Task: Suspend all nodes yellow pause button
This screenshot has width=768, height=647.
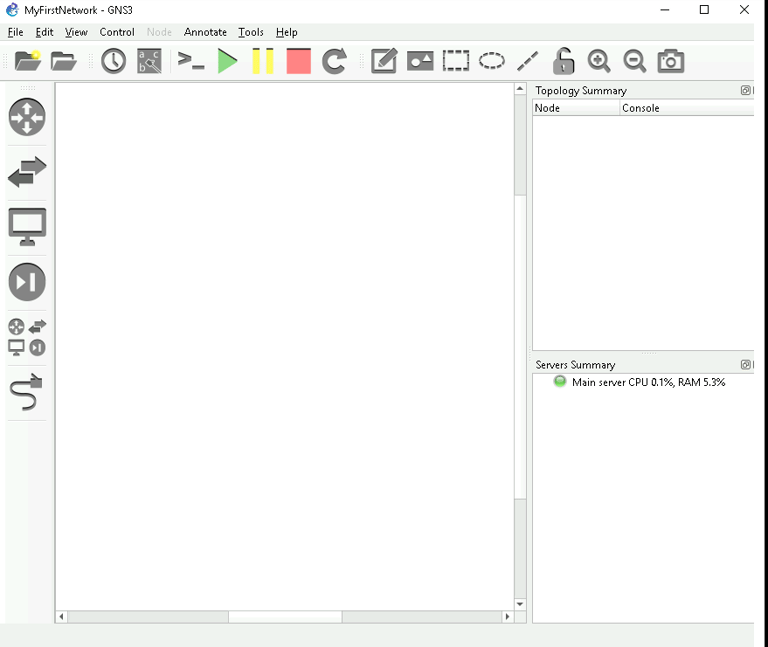Action: click(x=263, y=61)
